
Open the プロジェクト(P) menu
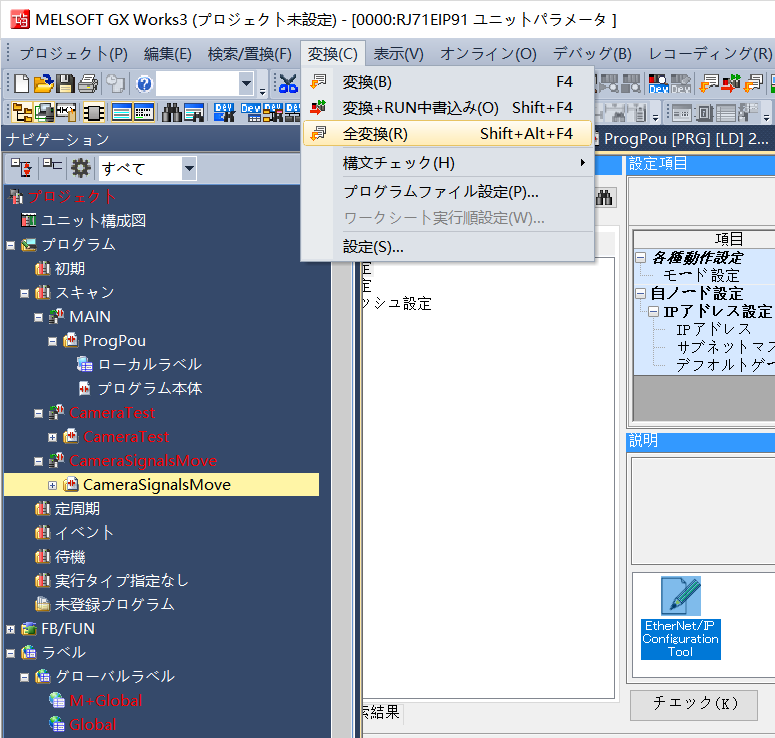(73, 53)
